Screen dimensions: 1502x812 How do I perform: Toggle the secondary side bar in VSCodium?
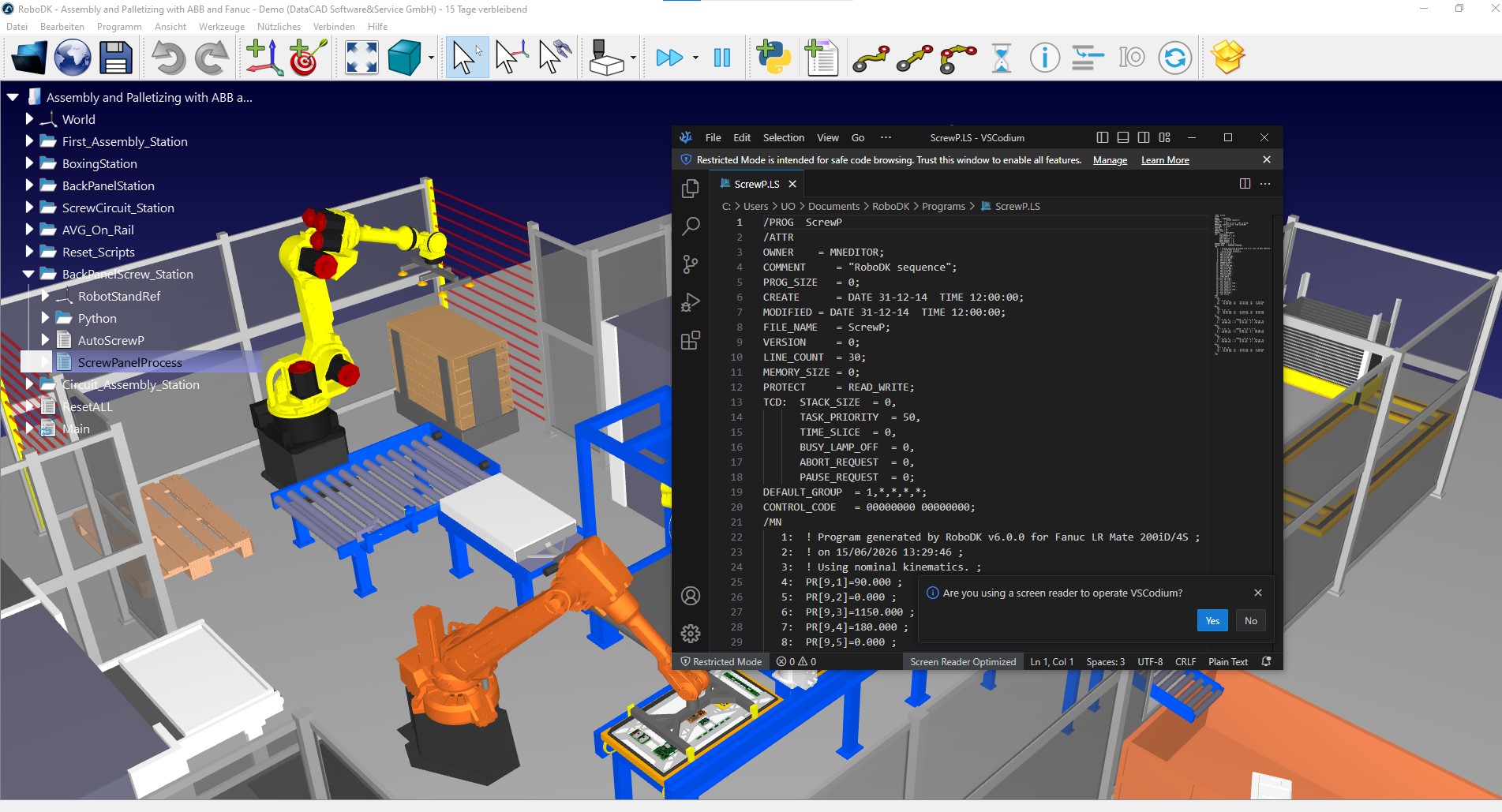click(x=1144, y=137)
